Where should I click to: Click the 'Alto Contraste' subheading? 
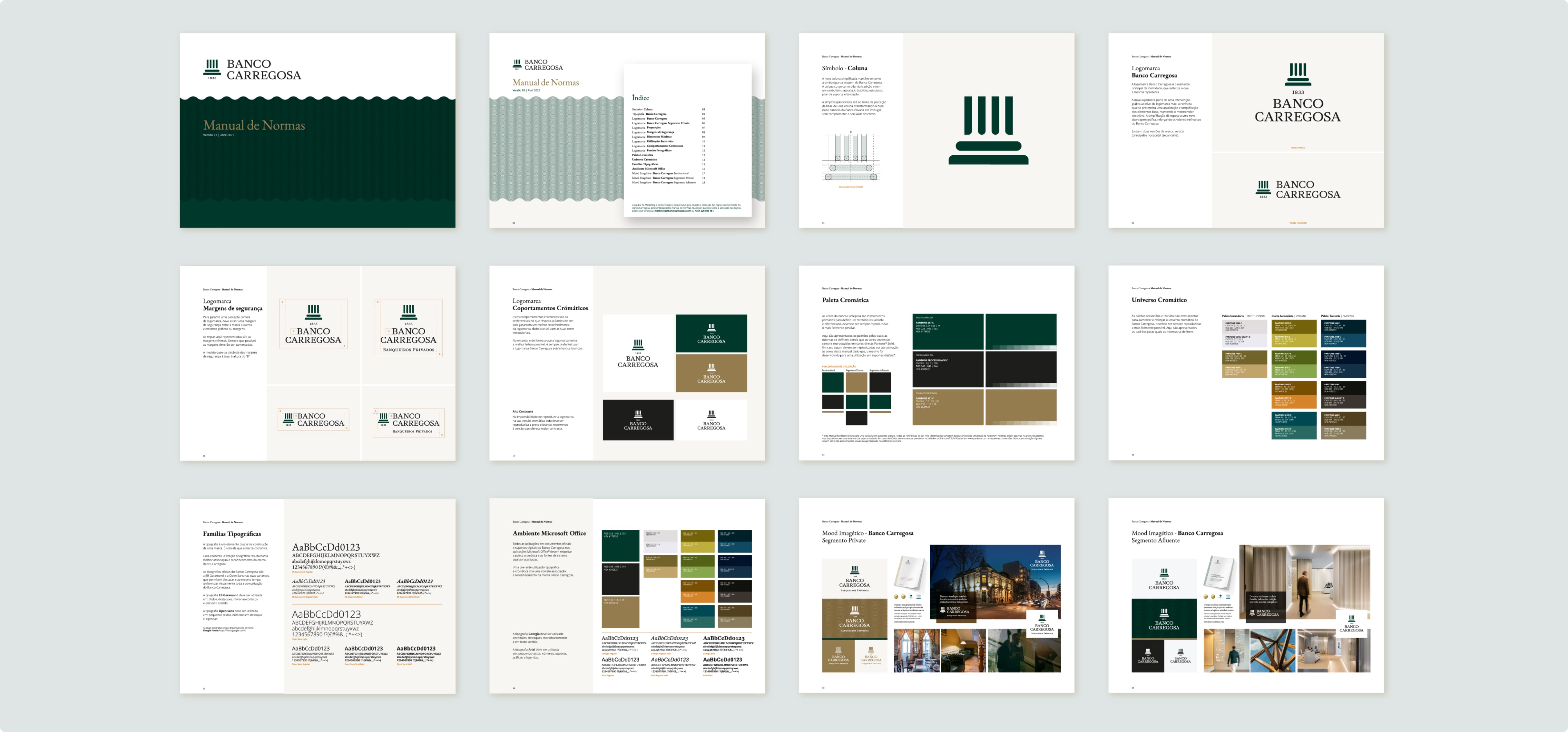pyautogui.click(x=523, y=411)
